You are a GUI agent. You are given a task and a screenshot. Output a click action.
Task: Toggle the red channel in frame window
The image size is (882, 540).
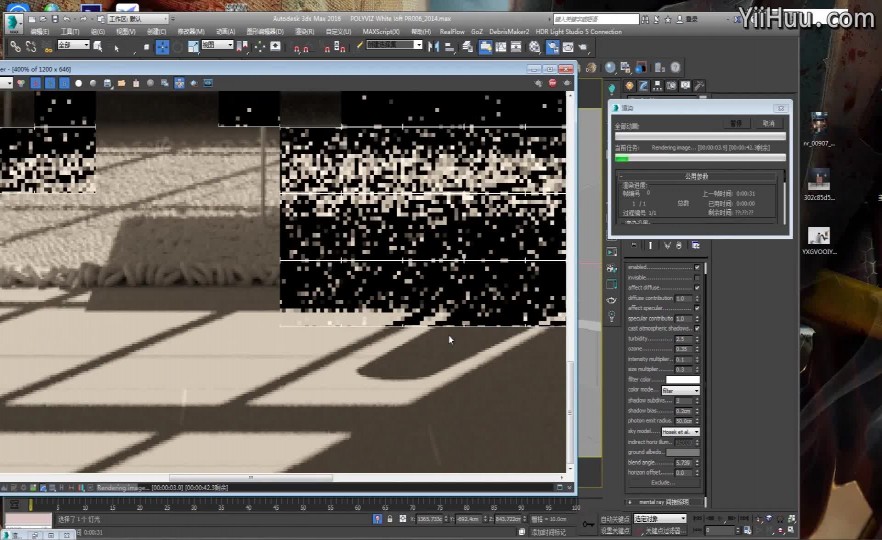point(35,83)
